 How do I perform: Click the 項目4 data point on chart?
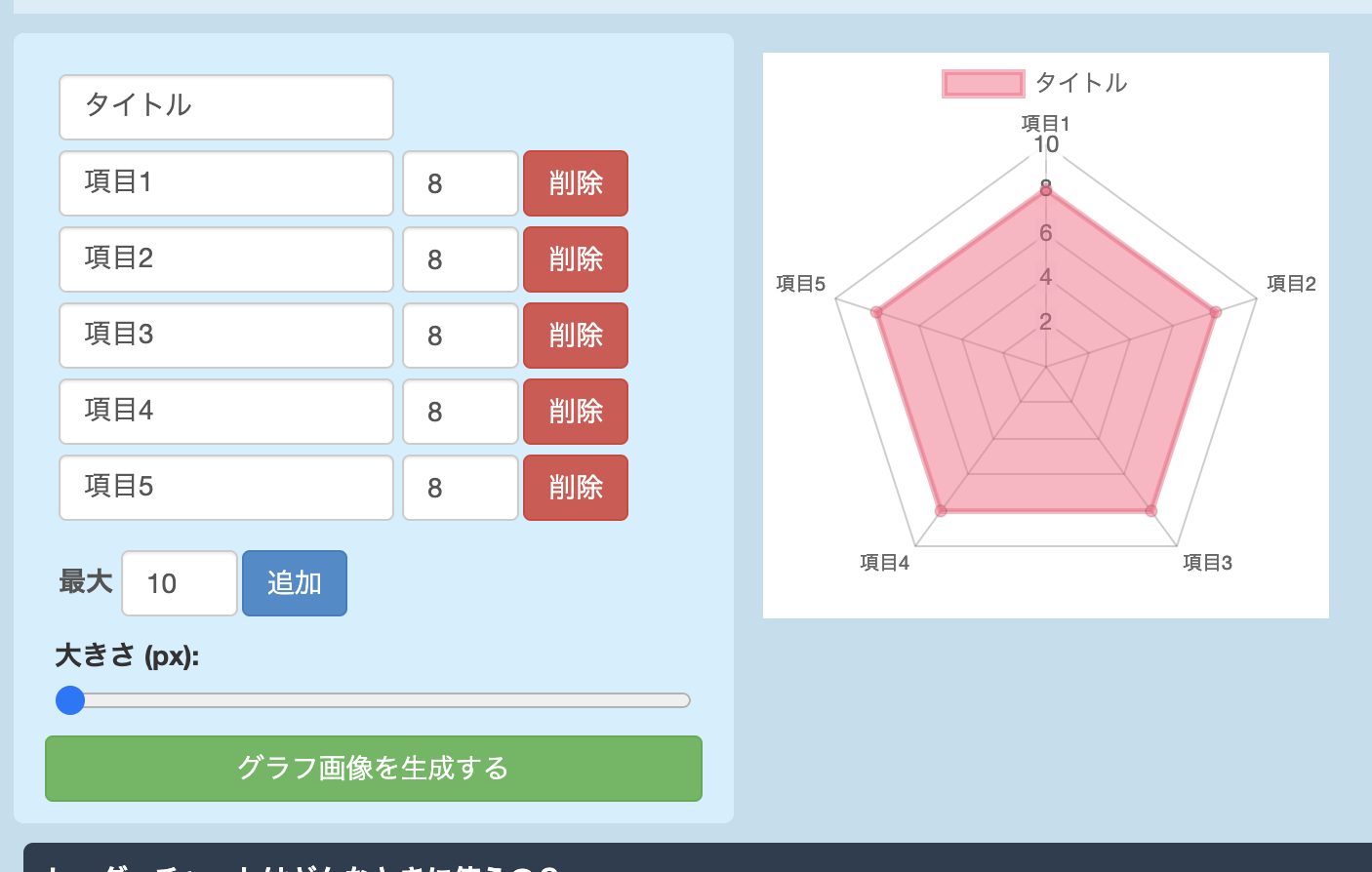[942, 510]
